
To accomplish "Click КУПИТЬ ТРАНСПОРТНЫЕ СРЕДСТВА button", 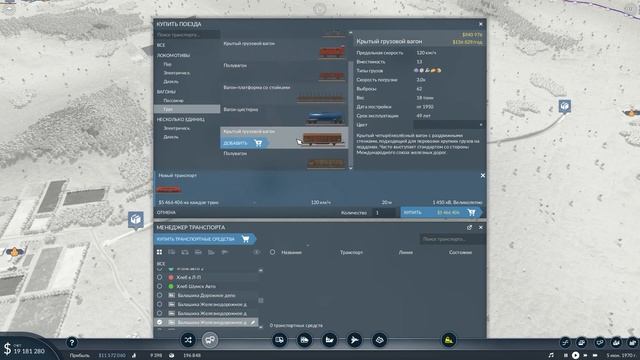I will (204, 239).
